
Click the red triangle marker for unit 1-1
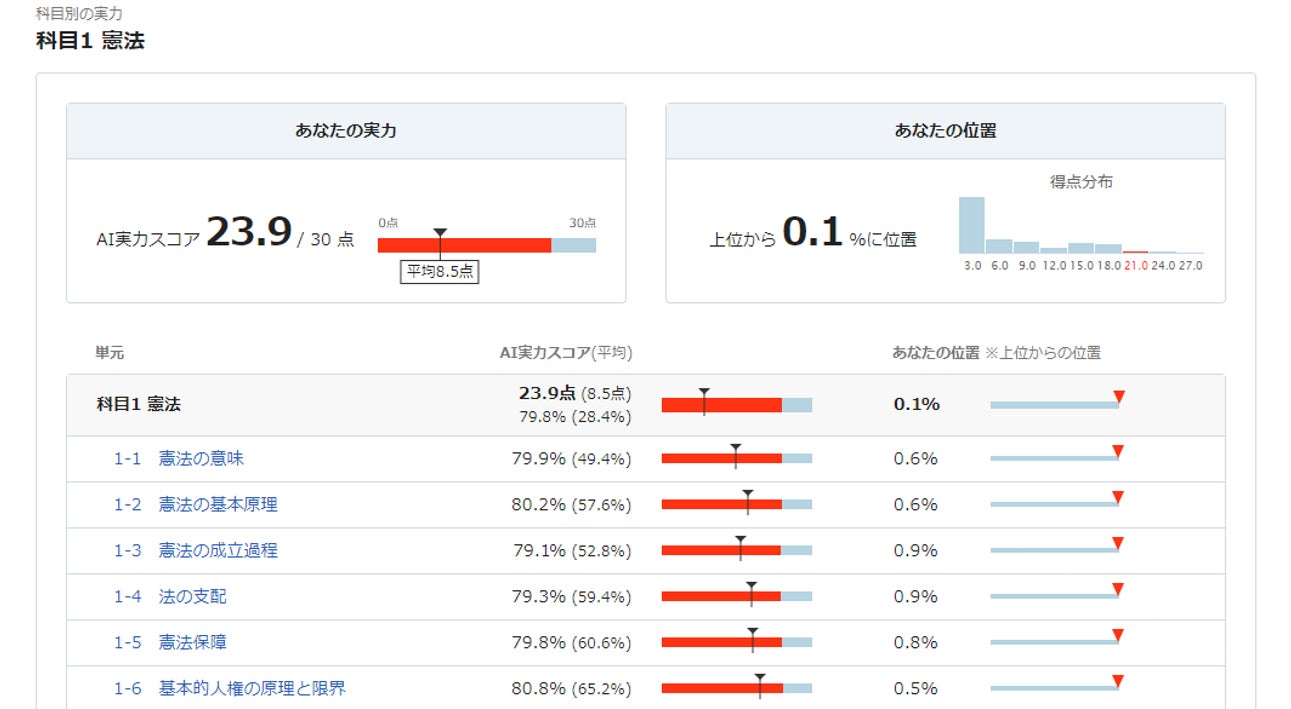click(1118, 452)
